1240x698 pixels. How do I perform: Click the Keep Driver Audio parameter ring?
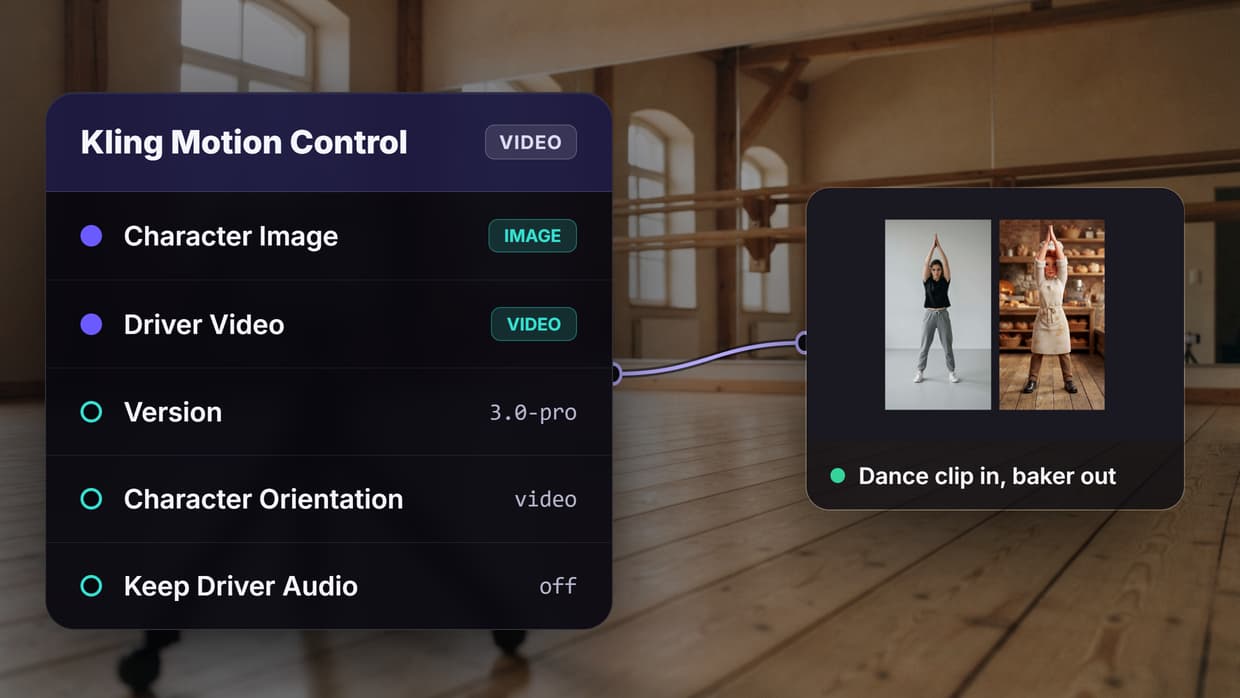tap(91, 586)
